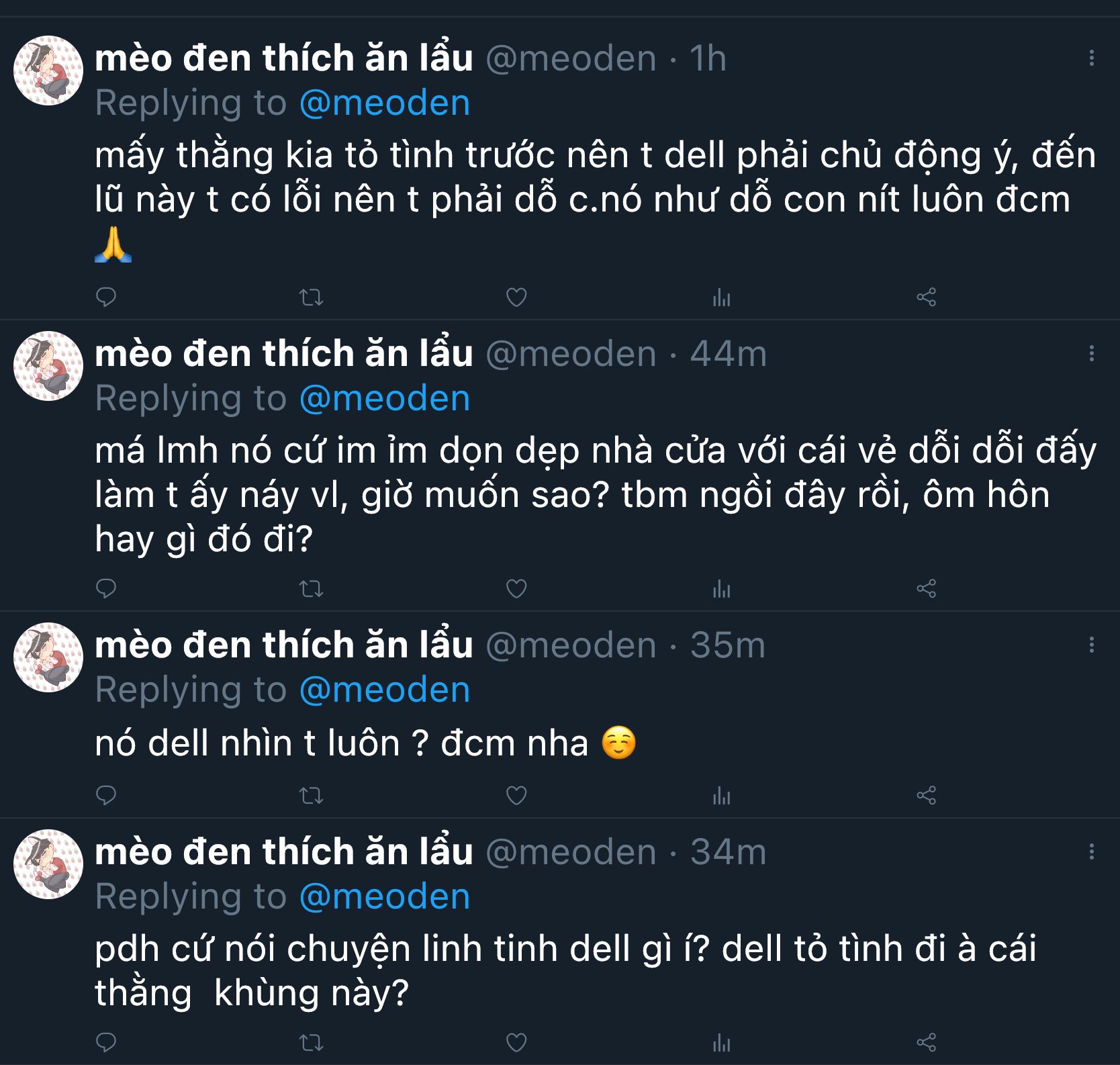Open the profile picture on the 44m tweet
This screenshot has width=1120, height=1065.
point(48,366)
